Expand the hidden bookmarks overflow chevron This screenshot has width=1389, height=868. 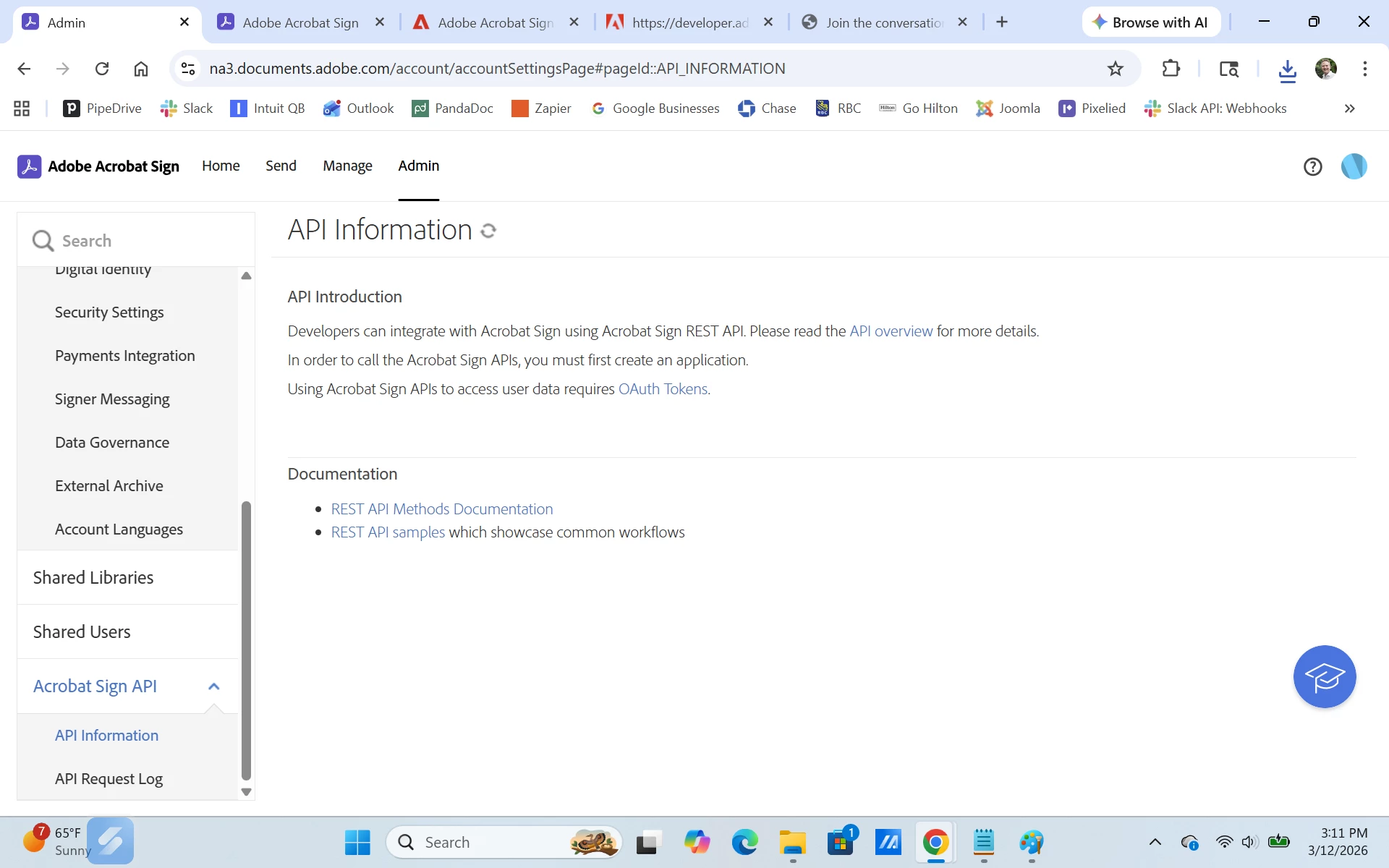point(1349,109)
